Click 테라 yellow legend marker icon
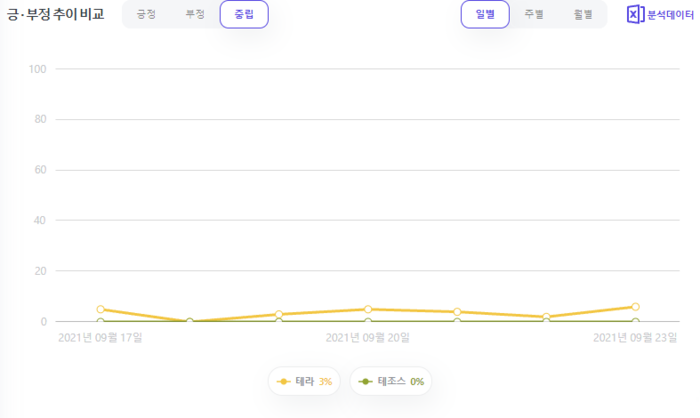 pyautogui.click(x=284, y=381)
